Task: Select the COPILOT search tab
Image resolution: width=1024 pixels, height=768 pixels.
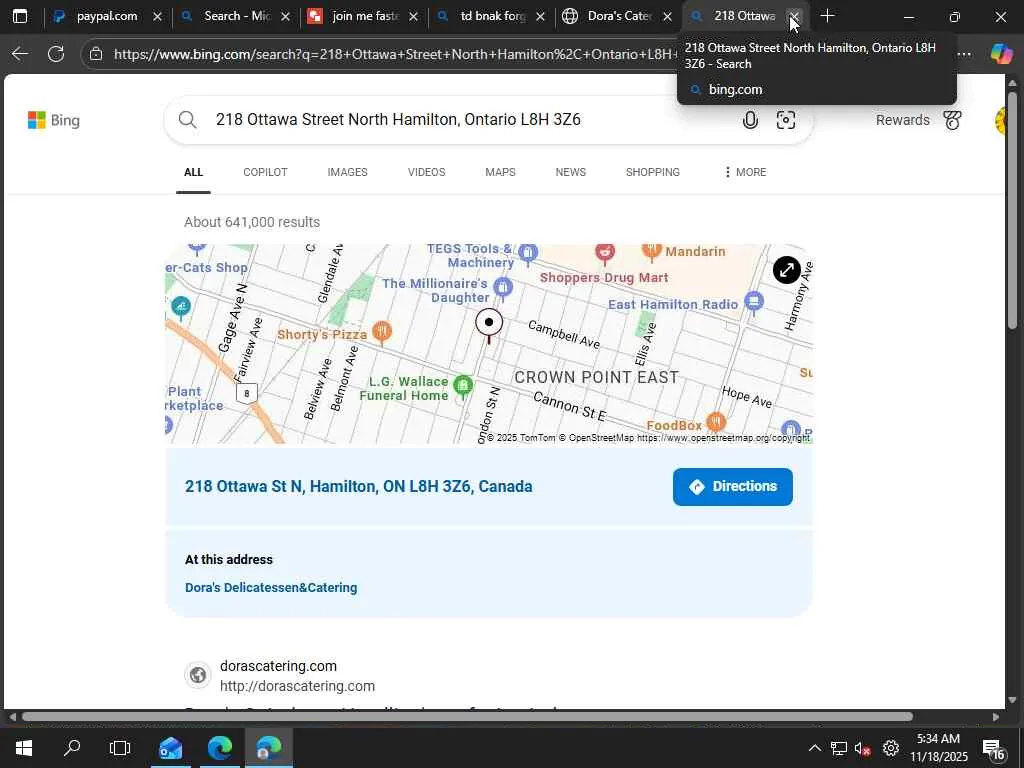Action: [265, 172]
